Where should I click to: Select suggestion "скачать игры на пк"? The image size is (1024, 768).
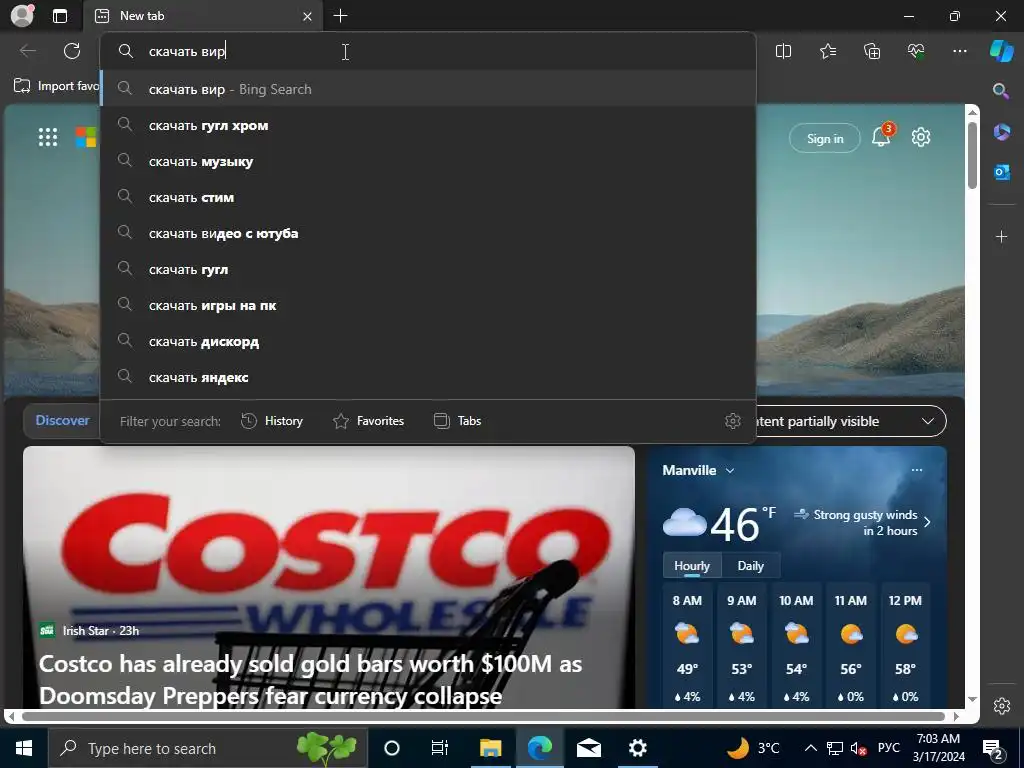428,305
